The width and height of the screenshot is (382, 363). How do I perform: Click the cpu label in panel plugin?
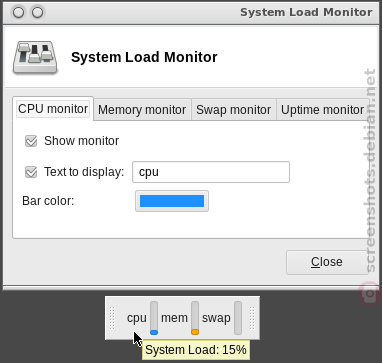point(137,318)
